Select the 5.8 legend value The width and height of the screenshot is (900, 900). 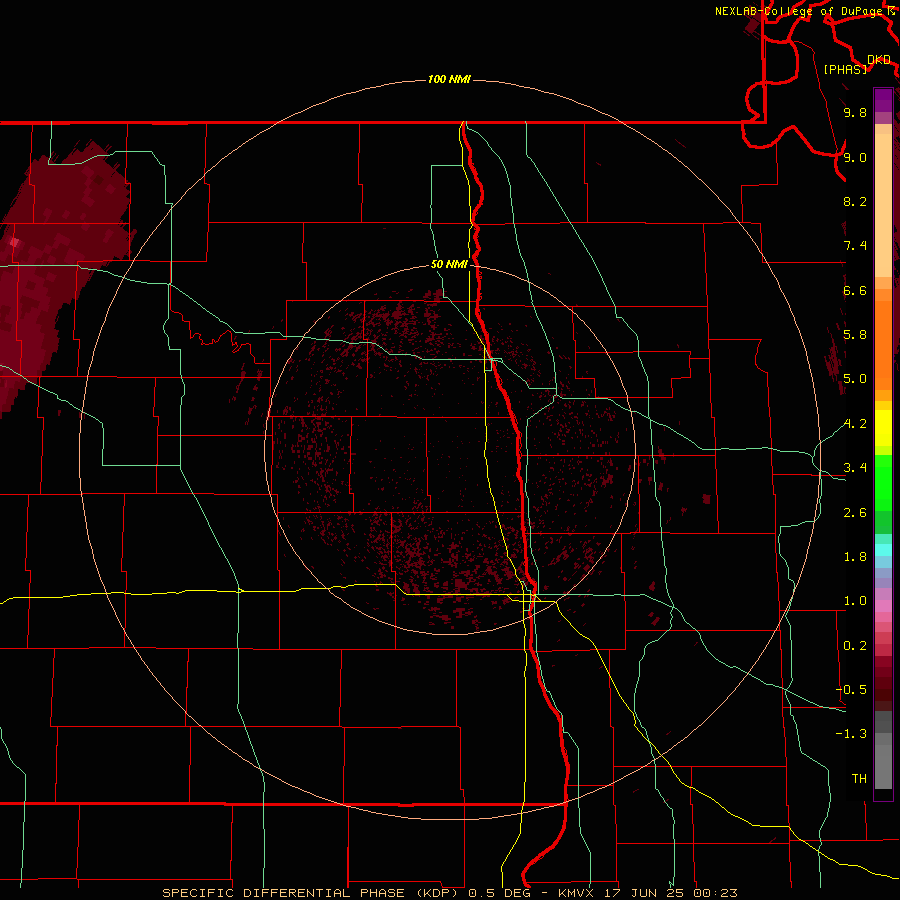(855, 335)
